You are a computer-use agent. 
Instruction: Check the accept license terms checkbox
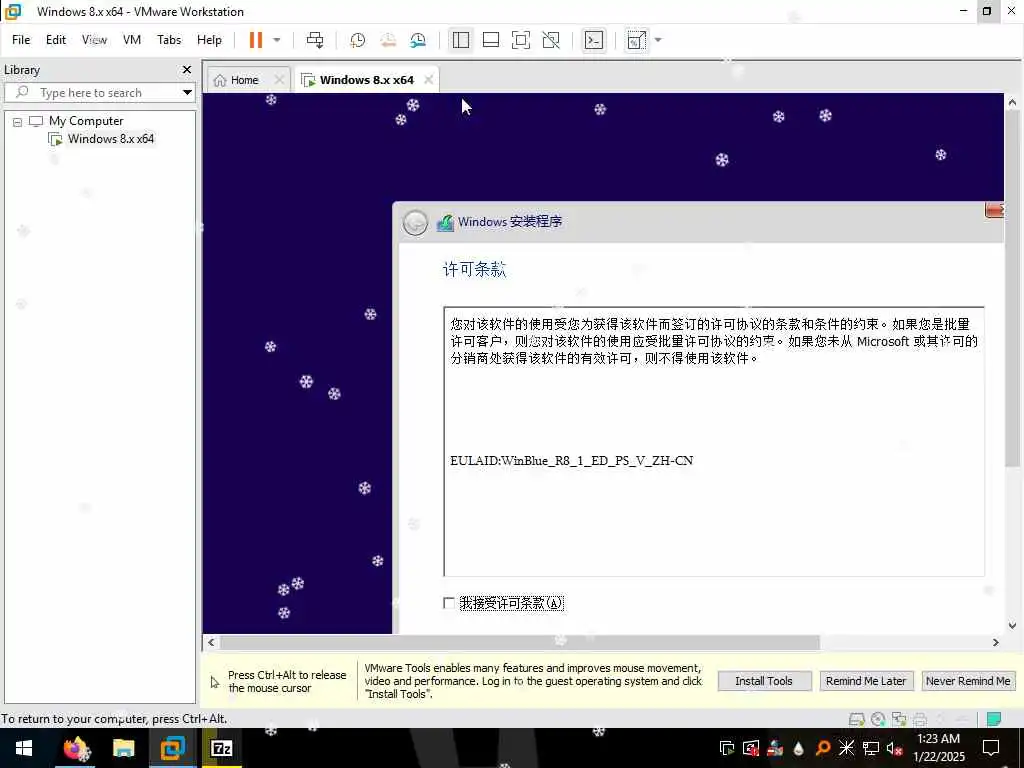tap(449, 603)
